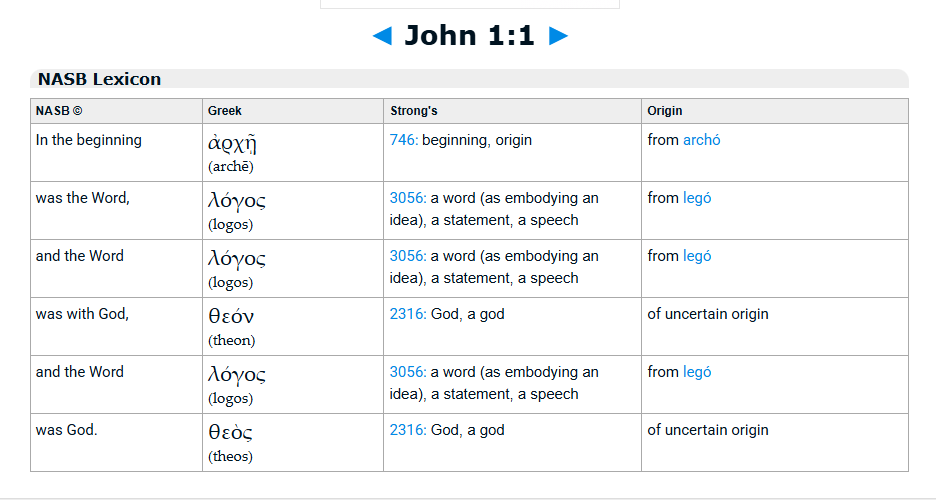Open Strong's 746 entry link
The width and height of the screenshot is (936, 500).
(x=403, y=140)
